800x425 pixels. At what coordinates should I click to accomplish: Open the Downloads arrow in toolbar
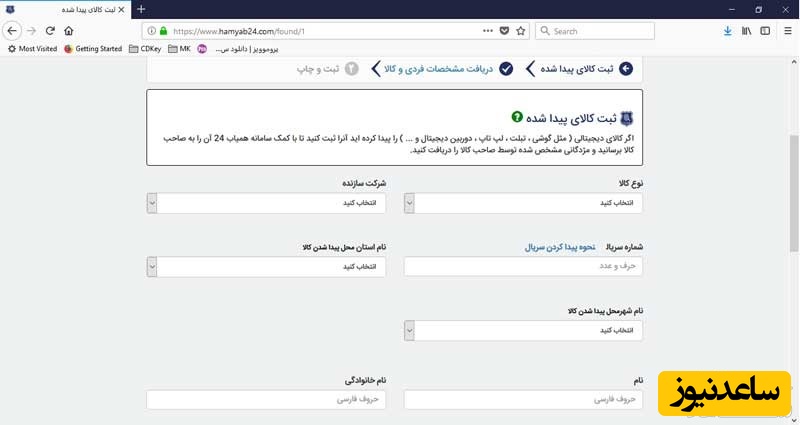pyautogui.click(x=727, y=31)
